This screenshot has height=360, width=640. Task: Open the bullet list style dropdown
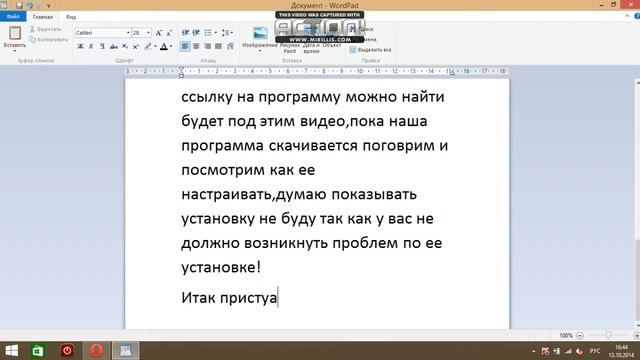click(216, 33)
